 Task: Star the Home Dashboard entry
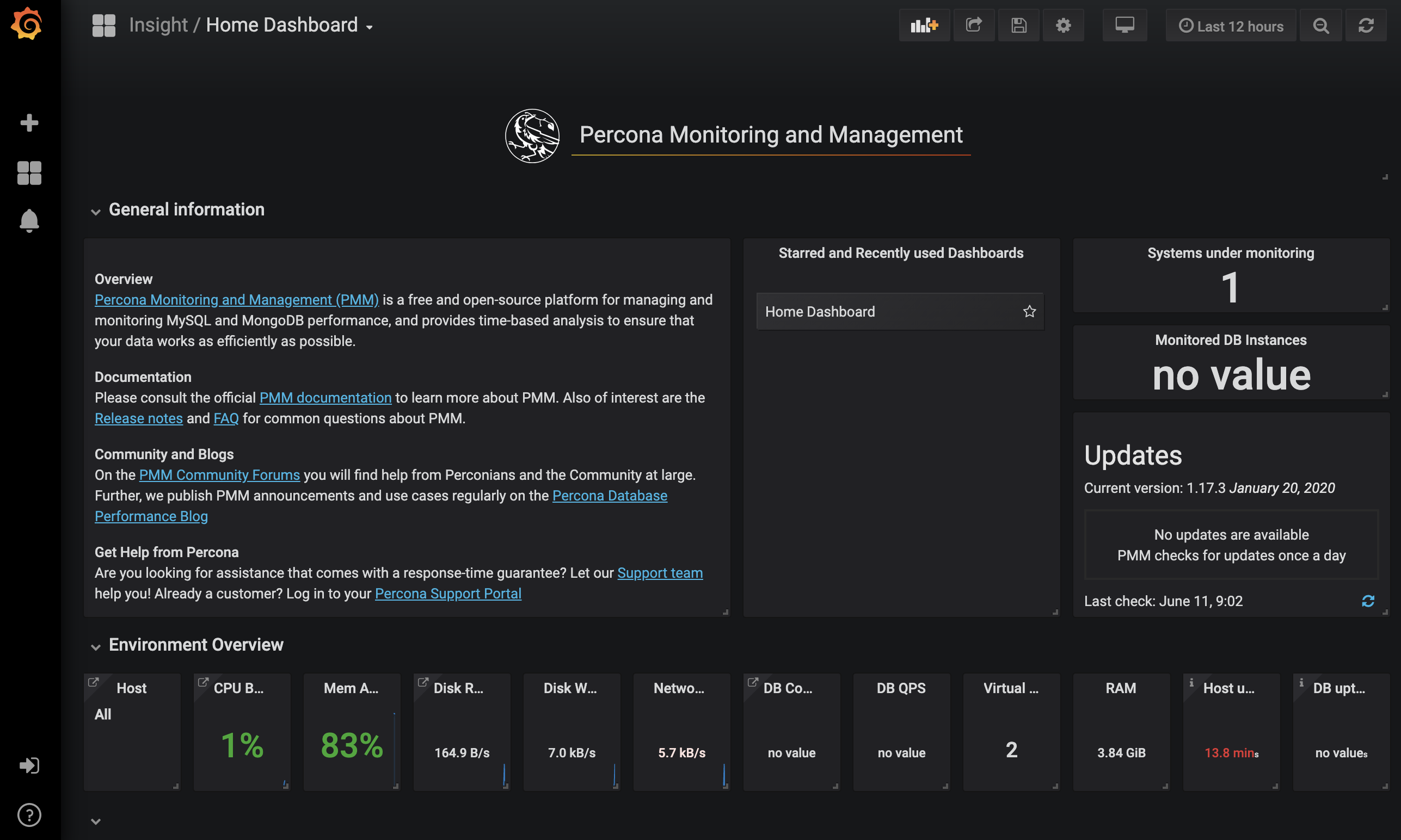click(x=1029, y=311)
